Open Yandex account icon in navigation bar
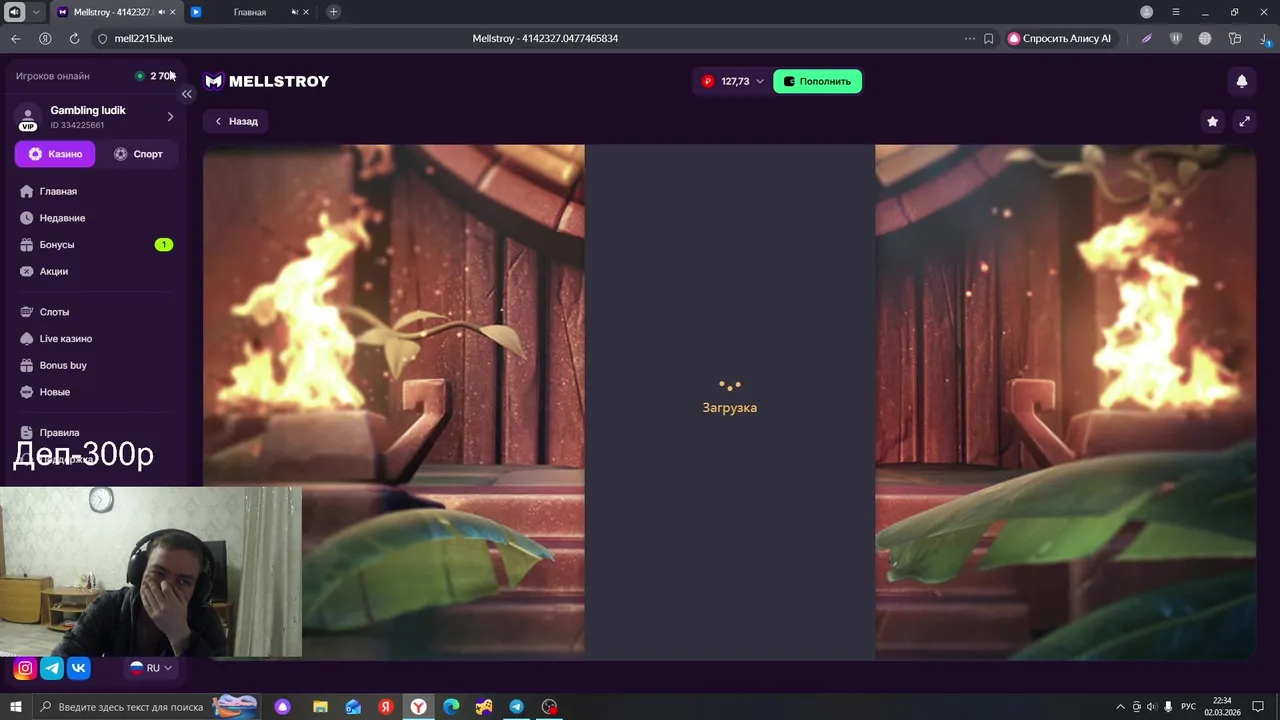Screen dimensions: 1280x720 coord(45,38)
